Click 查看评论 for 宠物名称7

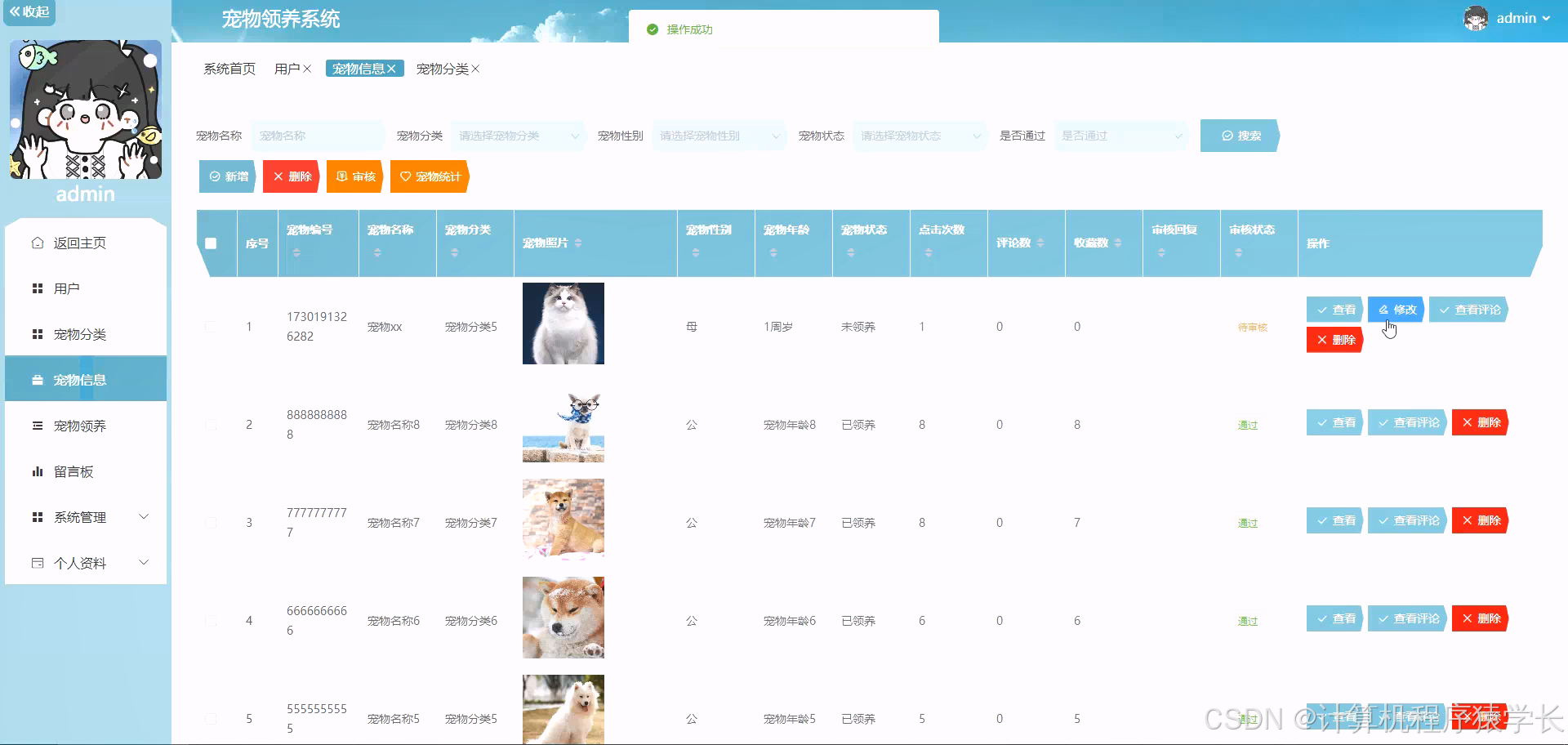tap(1407, 520)
